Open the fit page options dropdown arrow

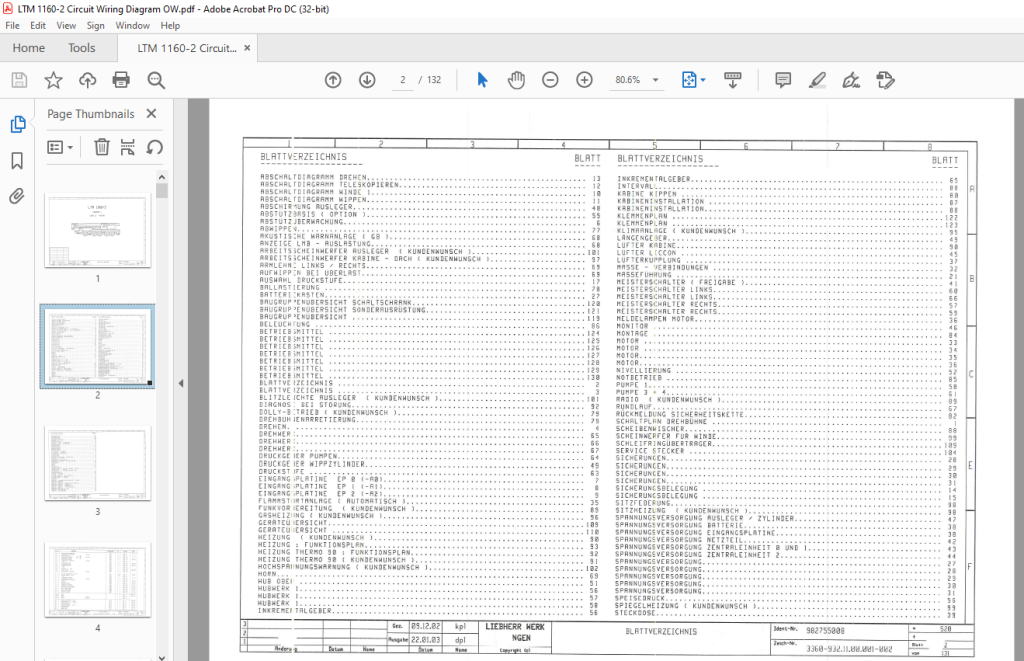point(703,80)
